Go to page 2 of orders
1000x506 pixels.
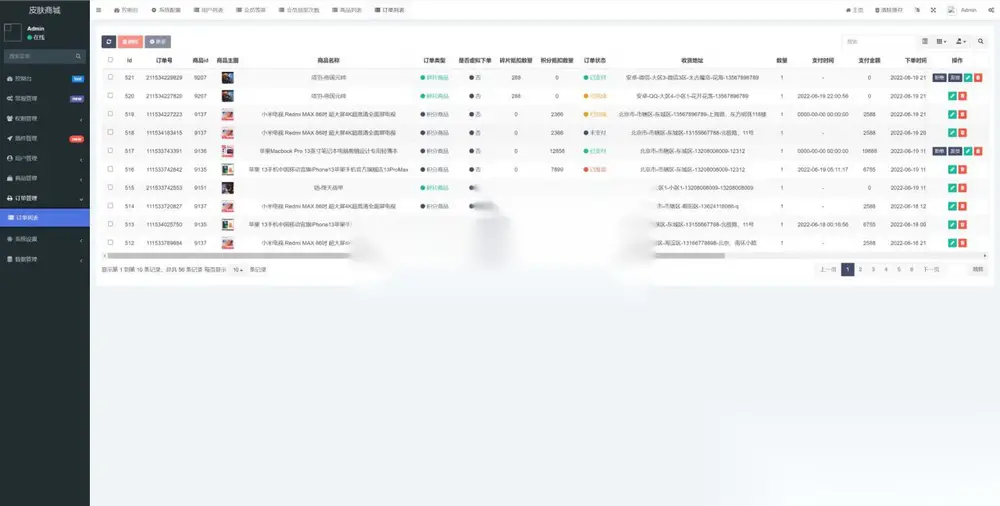[860, 269]
